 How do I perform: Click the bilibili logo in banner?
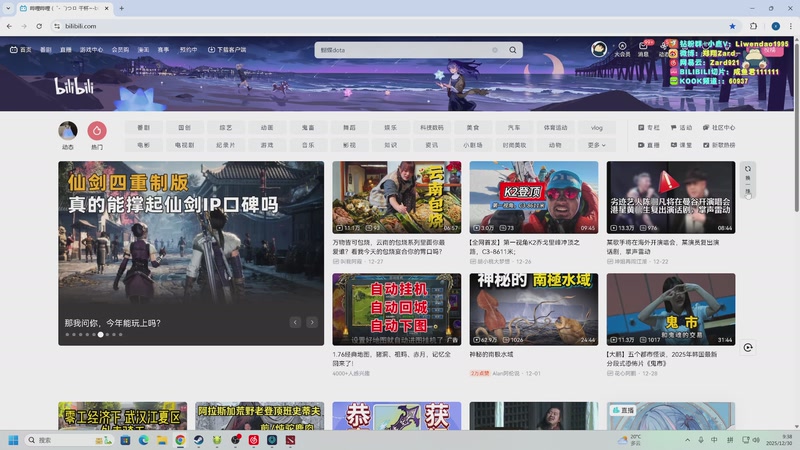tap(74, 85)
